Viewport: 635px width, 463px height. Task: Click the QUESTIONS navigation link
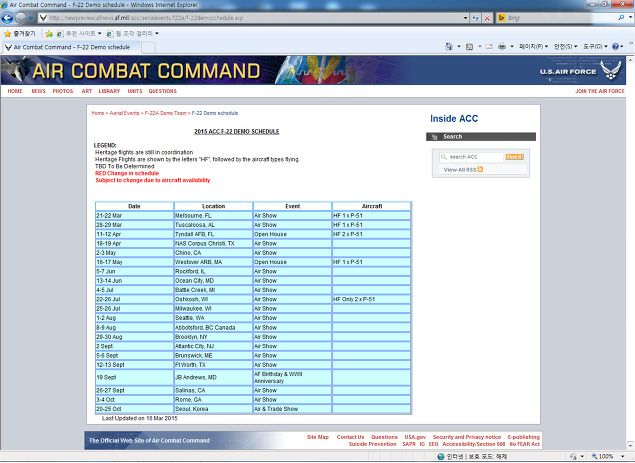tap(162, 91)
